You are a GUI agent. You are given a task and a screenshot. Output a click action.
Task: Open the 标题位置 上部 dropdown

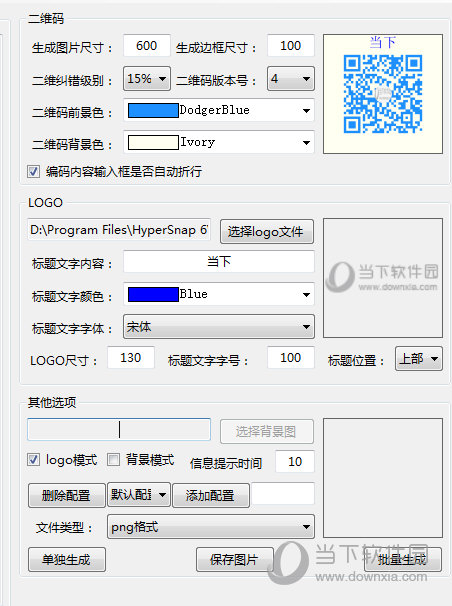click(x=419, y=359)
